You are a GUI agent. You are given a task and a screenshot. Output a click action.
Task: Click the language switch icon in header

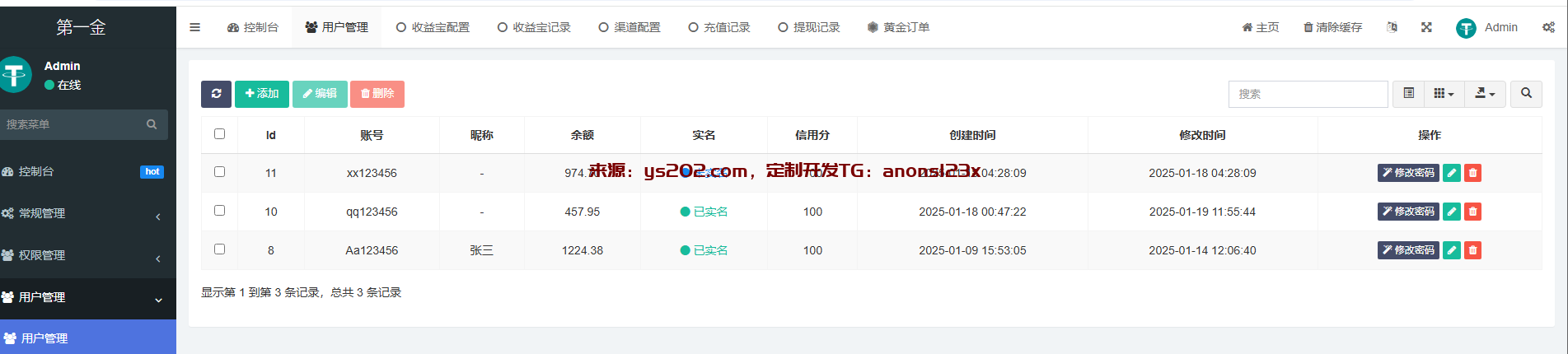(1392, 27)
